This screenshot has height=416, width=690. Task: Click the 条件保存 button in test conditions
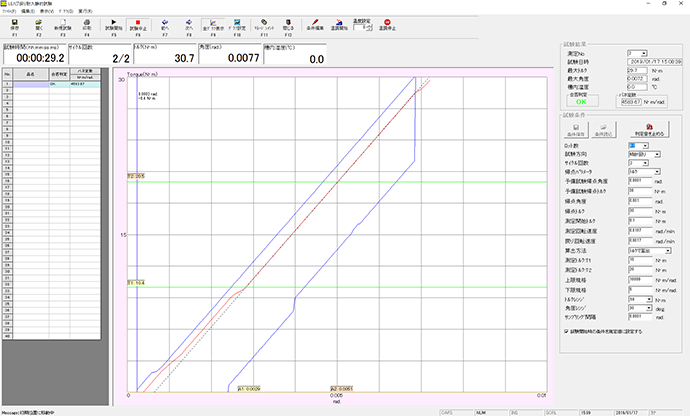click(x=576, y=130)
